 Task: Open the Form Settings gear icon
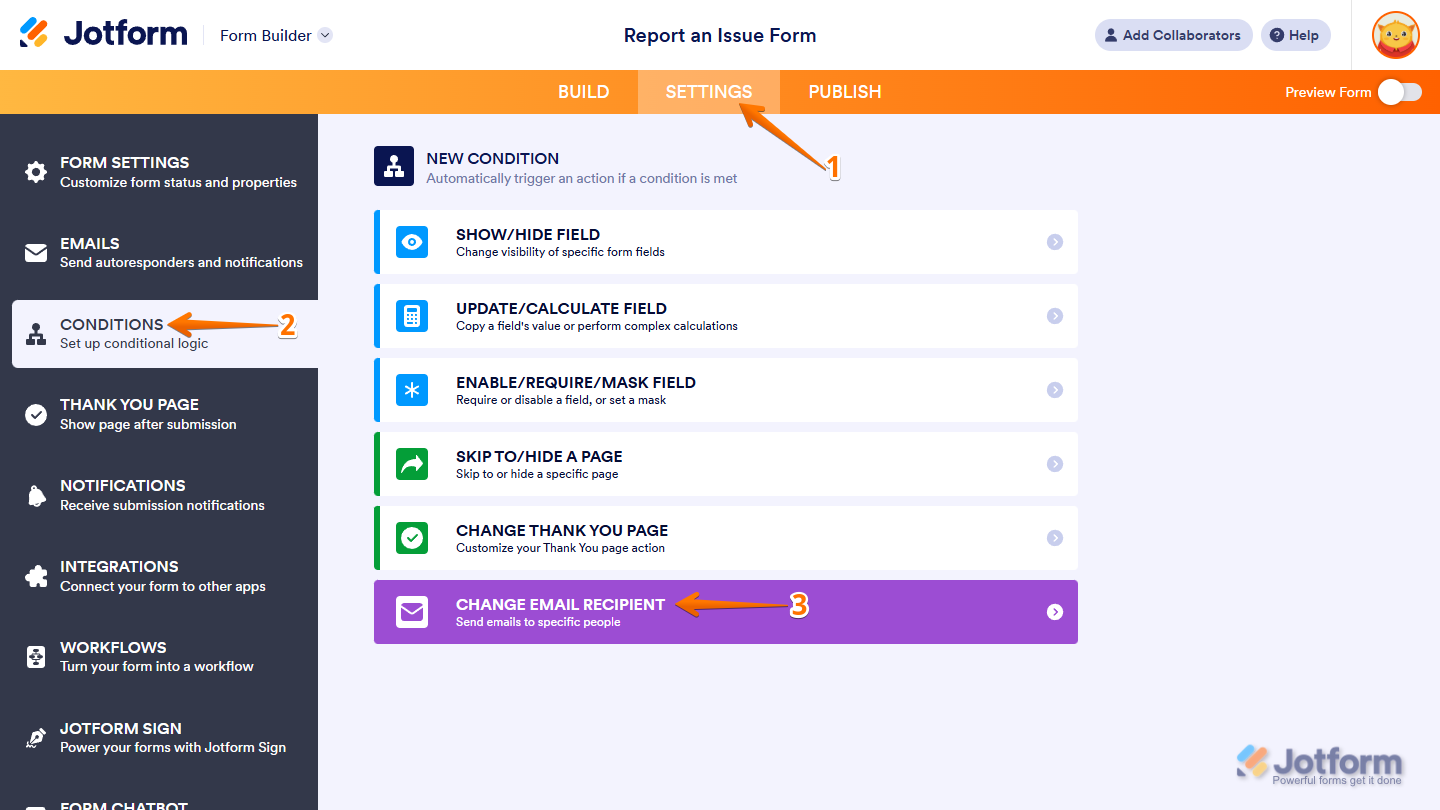coord(35,172)
